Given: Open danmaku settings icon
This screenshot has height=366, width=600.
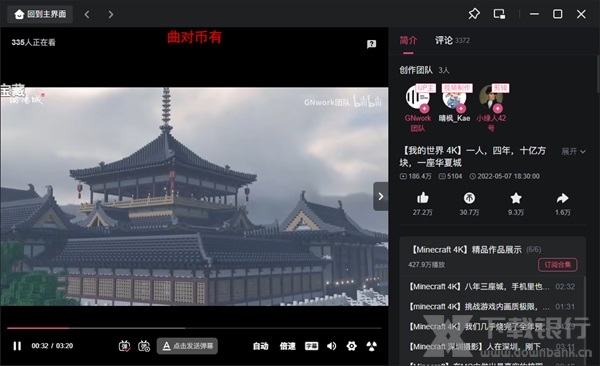Looking at the screenshot, I should pyautogui.click(x=144, y=346).
